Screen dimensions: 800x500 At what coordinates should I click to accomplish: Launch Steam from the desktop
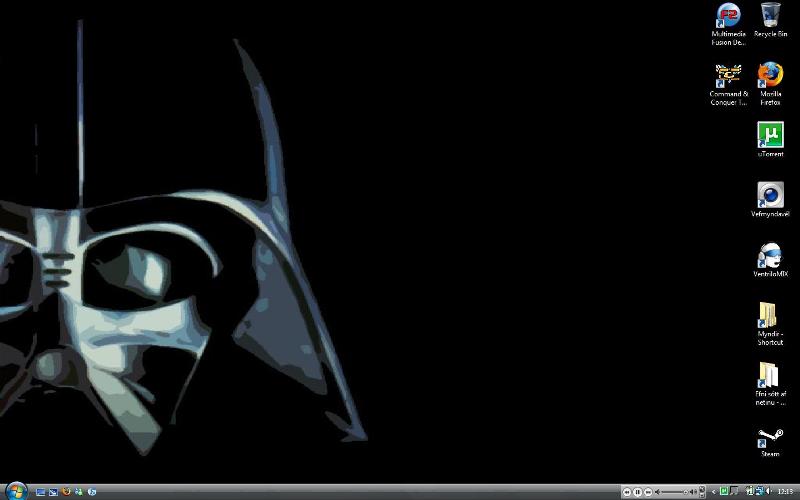click(770, 442)
